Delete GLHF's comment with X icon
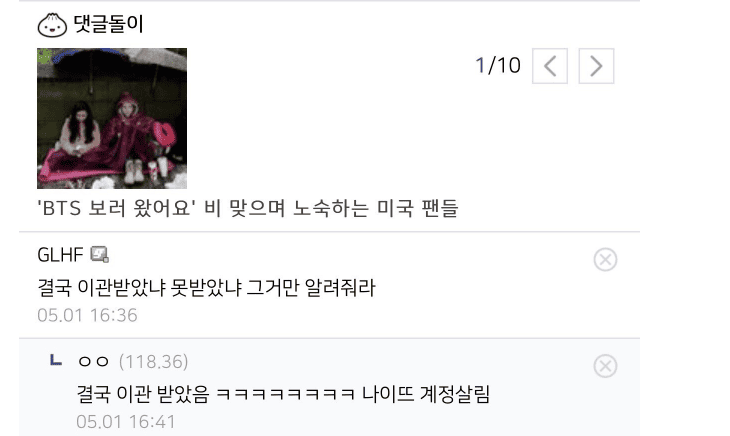 605,260
